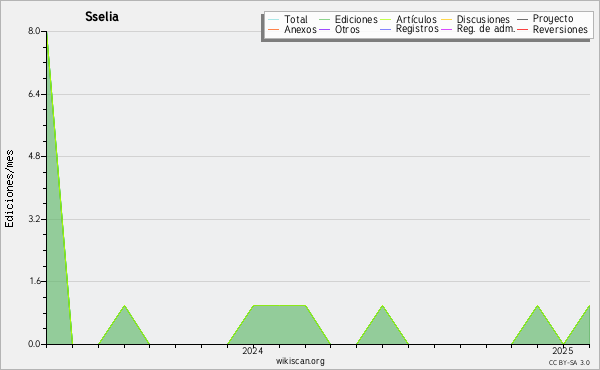Screen dimensions: 600x370
Task: Click the 6.4 y-axis label
Action: pos(34,94)
